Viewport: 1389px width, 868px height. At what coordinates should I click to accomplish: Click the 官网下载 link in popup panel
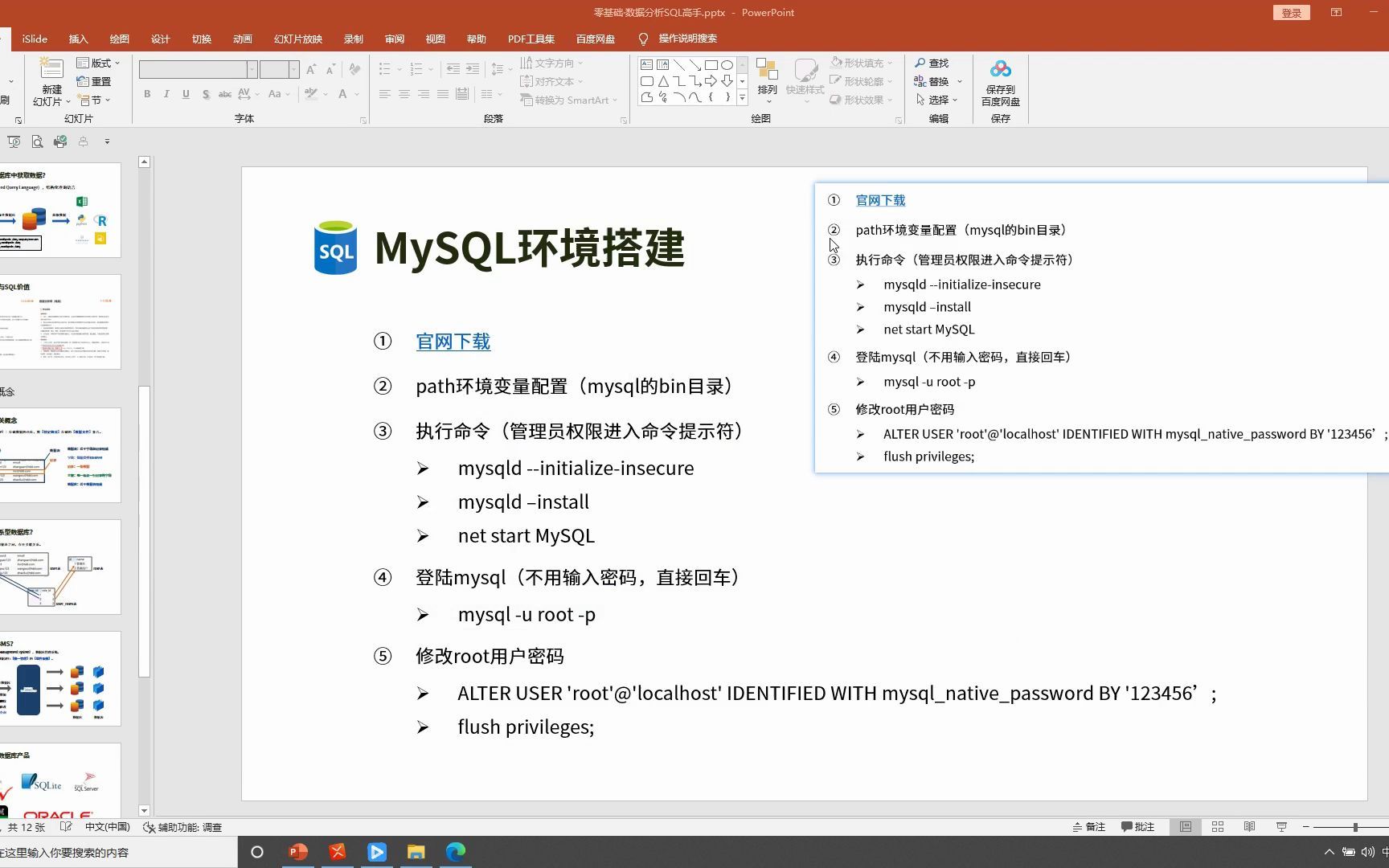tap(880, 200)
